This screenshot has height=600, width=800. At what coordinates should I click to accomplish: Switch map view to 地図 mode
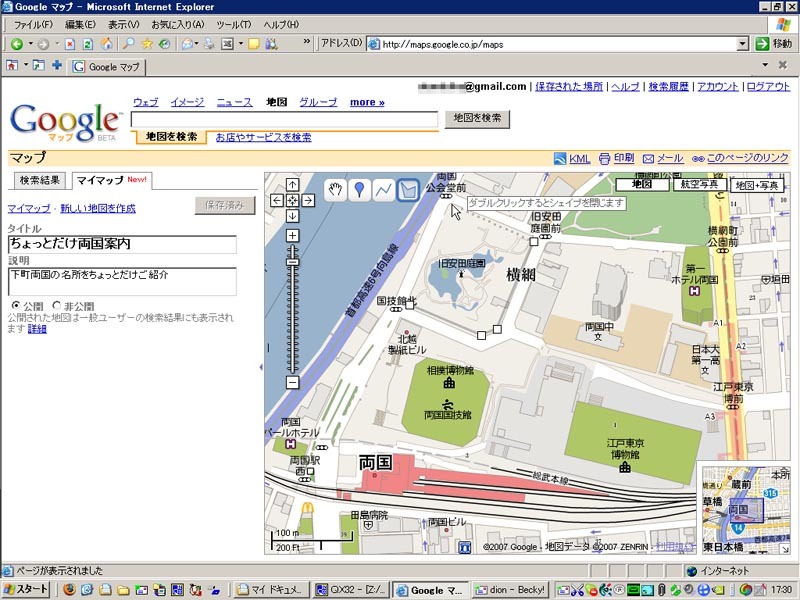(642, 184)
